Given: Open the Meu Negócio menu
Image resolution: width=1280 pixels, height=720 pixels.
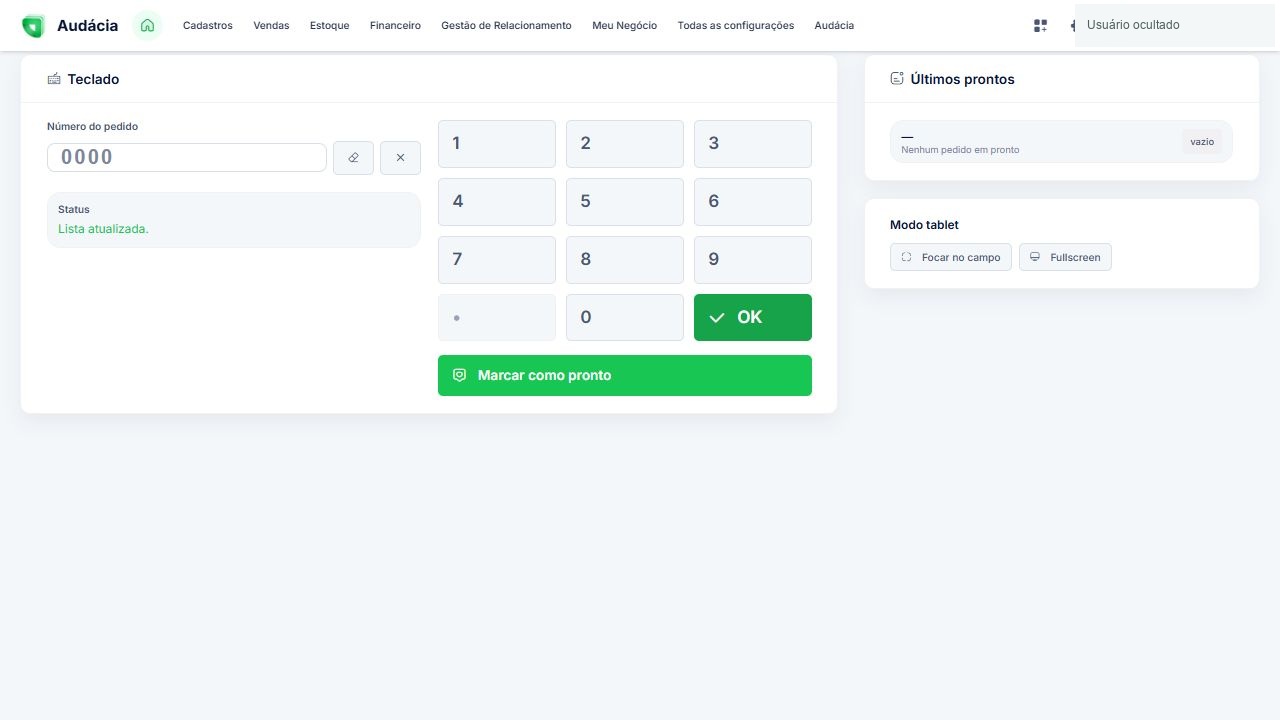Looking at the screenshot, I should (624, 26).
